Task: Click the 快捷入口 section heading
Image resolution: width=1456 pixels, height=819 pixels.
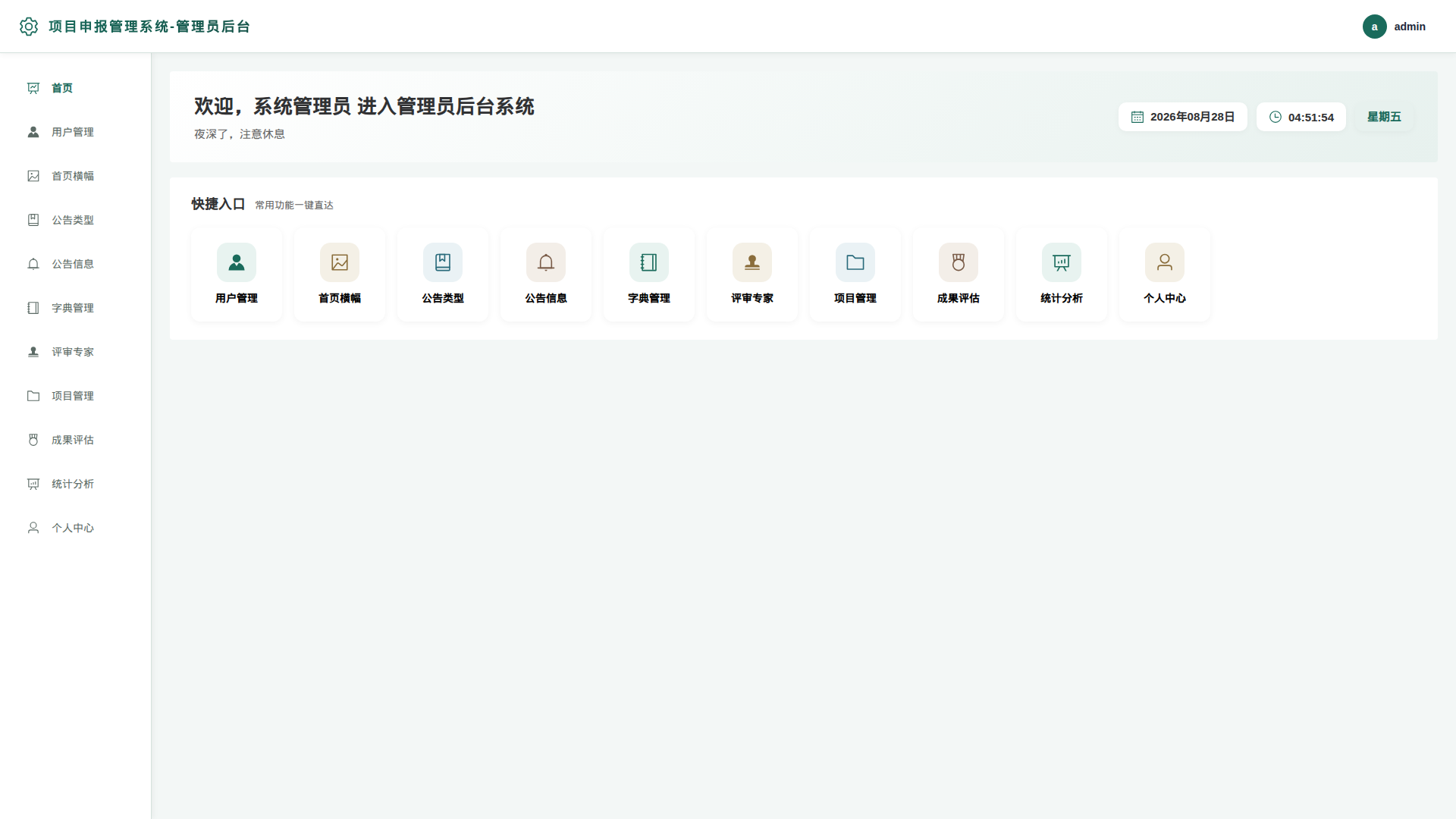Action: click(218, 204)
